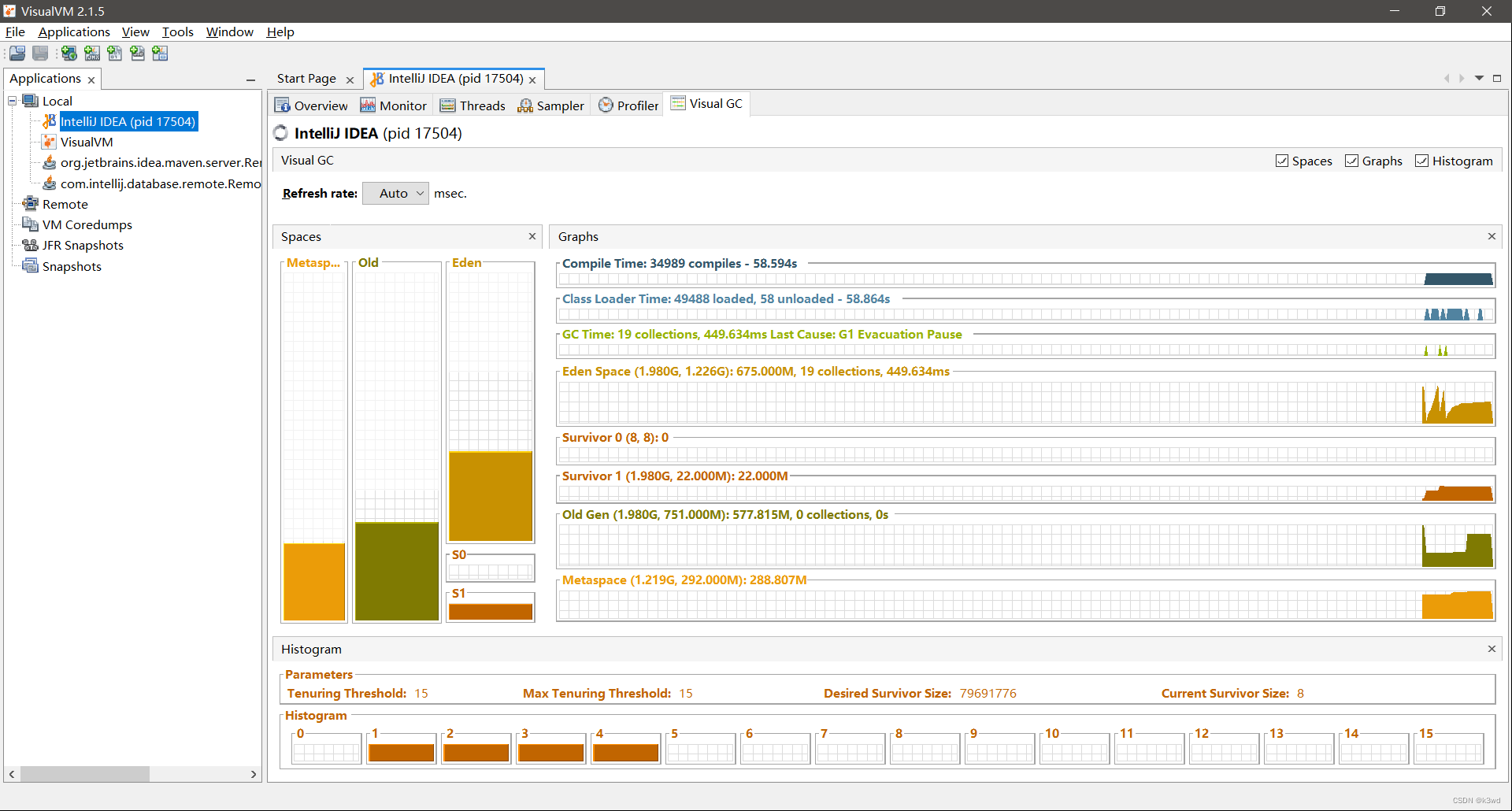Click the S0 survivor space box
This screenshot has width=1512, height=811.
point(491,572)
